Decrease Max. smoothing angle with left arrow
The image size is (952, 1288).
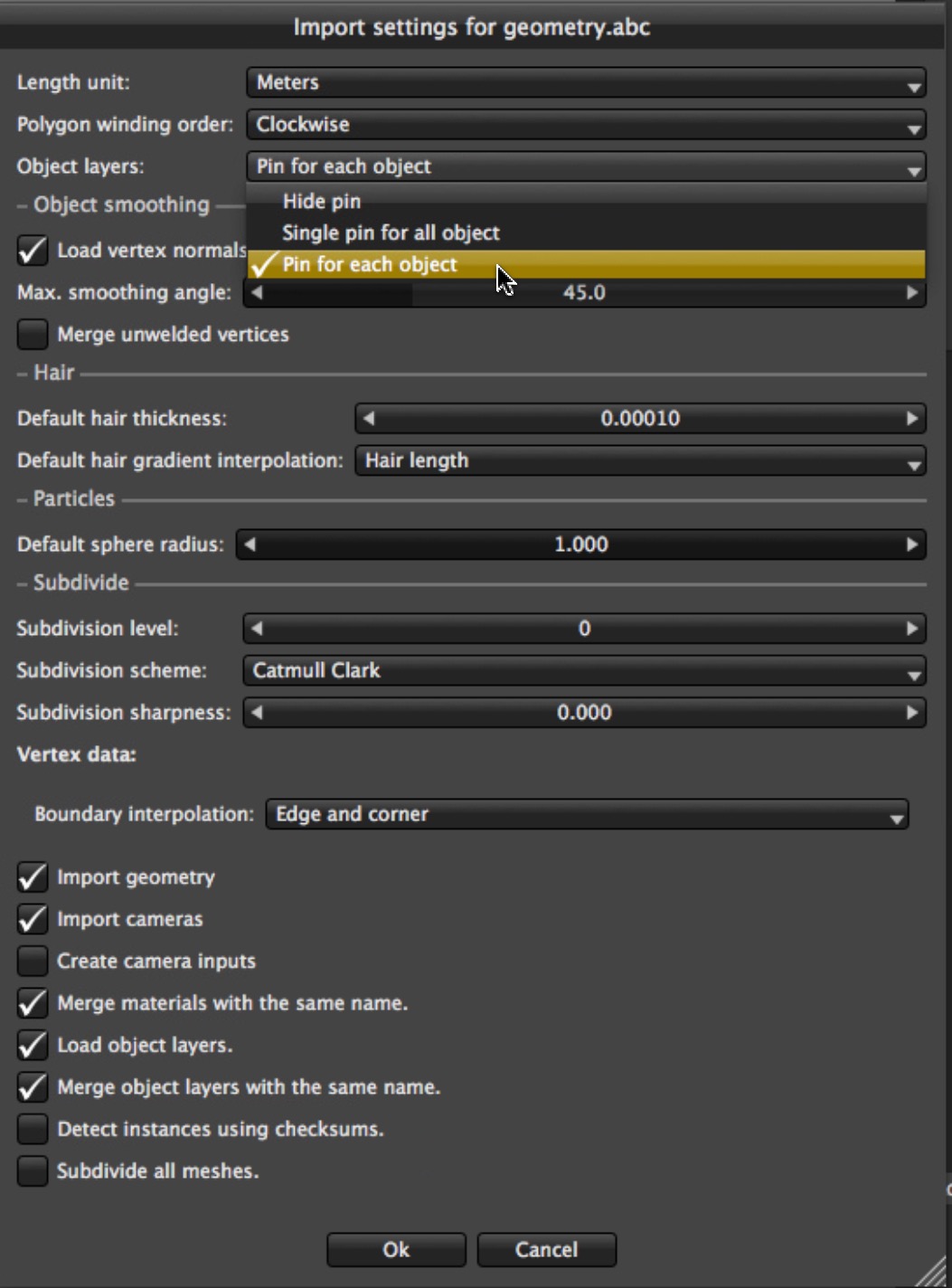(258, 292)
